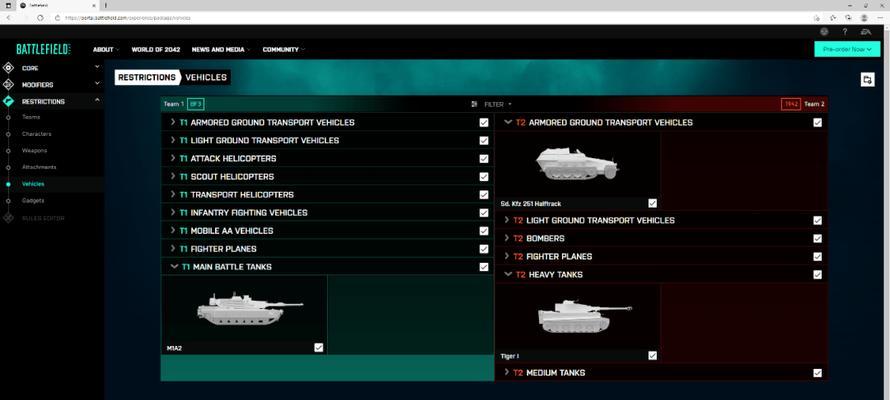Click the EA logo icon in top bar
The image size is (890, 400).
[866, 32]
